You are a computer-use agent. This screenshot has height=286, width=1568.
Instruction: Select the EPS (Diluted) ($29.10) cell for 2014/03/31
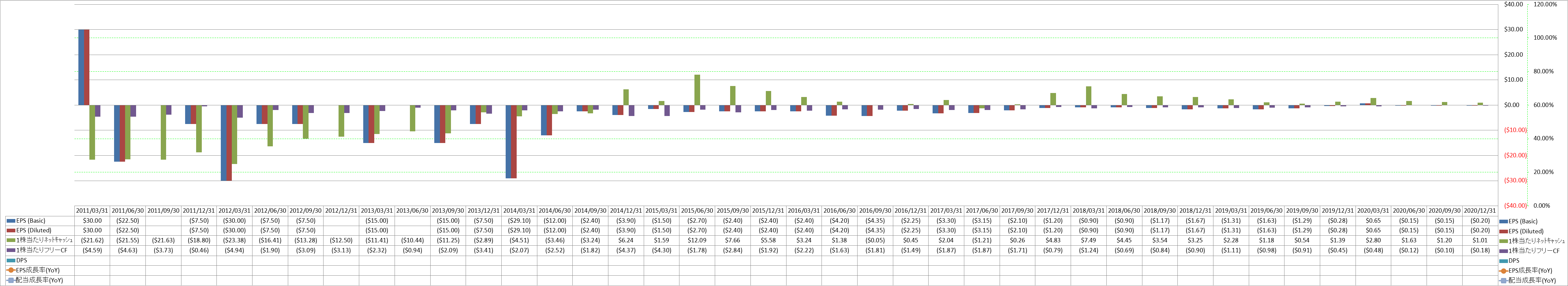click(x=519, y=231)
